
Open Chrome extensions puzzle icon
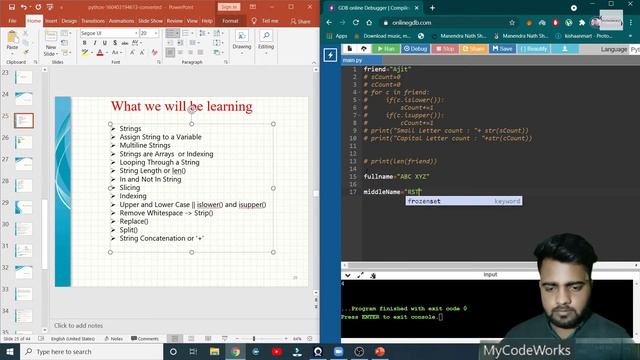pos(582,22)
